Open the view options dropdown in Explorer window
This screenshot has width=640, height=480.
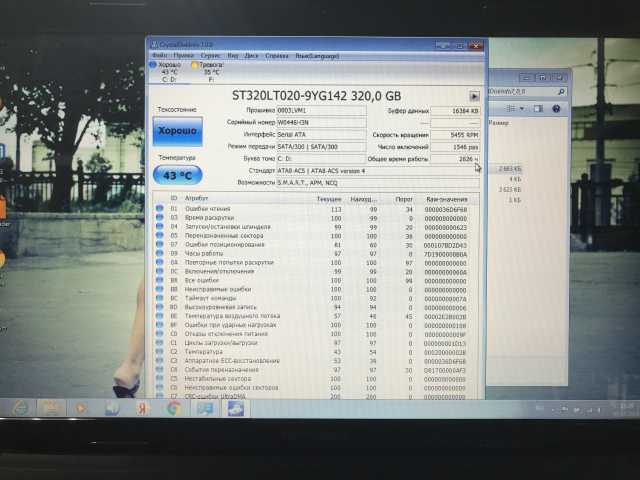(x=522, y=109)
